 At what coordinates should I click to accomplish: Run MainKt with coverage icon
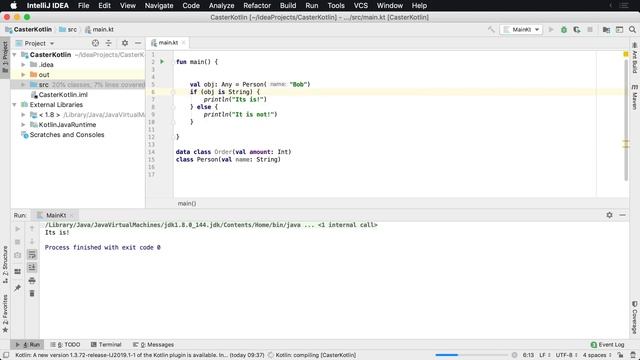pos(576,29)
